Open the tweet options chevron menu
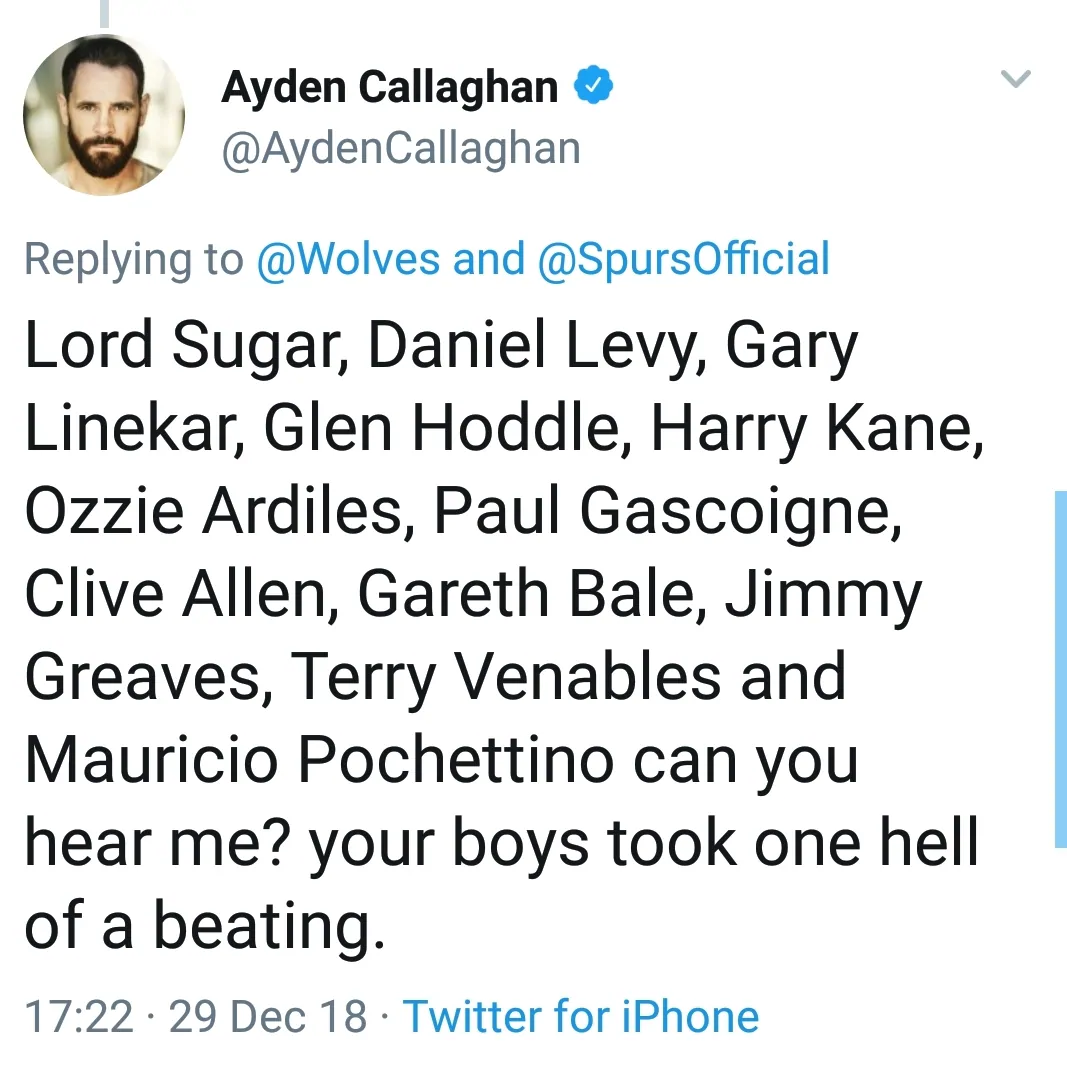 click(x=1015, y=80)
